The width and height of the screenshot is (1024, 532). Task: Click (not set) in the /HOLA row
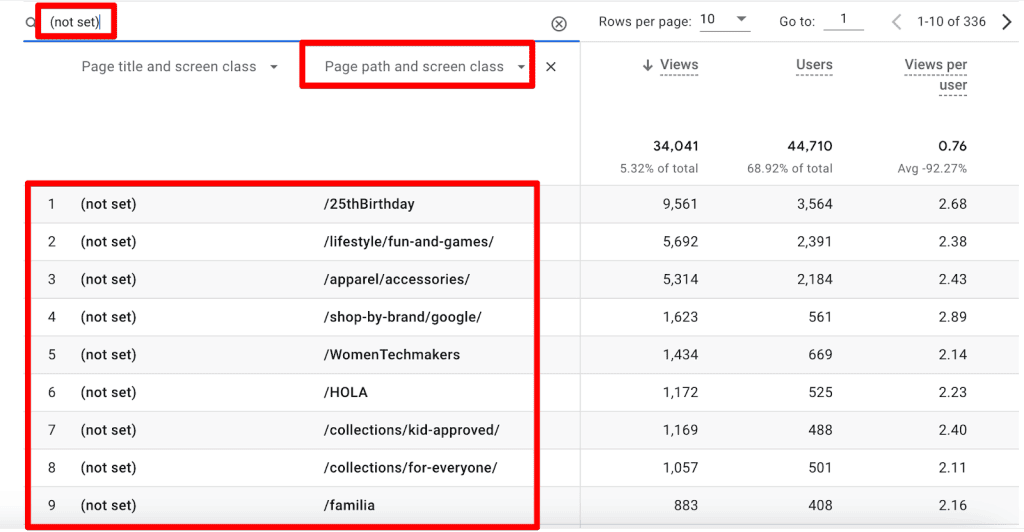click(x=108, y=392)
